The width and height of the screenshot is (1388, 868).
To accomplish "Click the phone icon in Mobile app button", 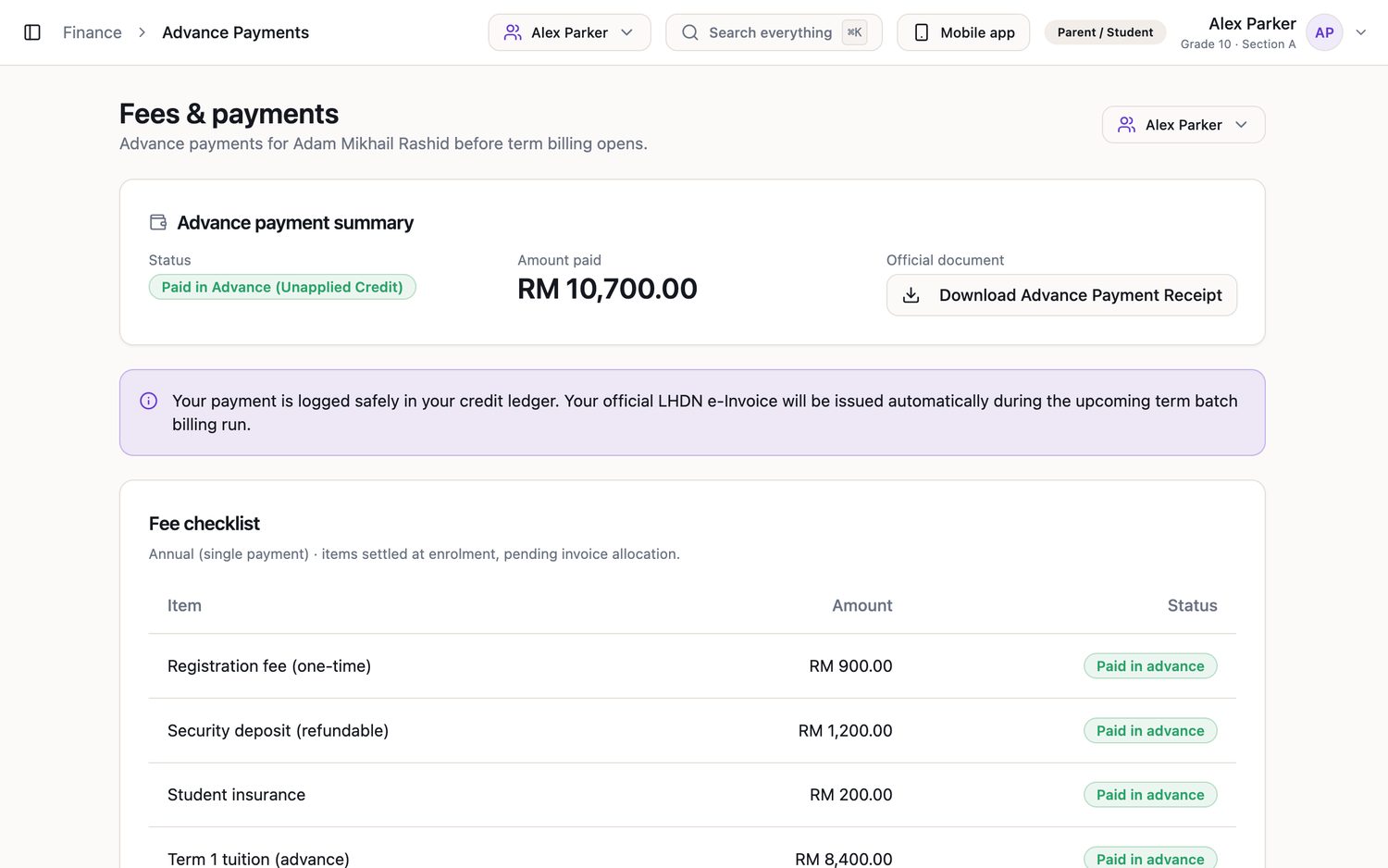I will pos(922,32).
